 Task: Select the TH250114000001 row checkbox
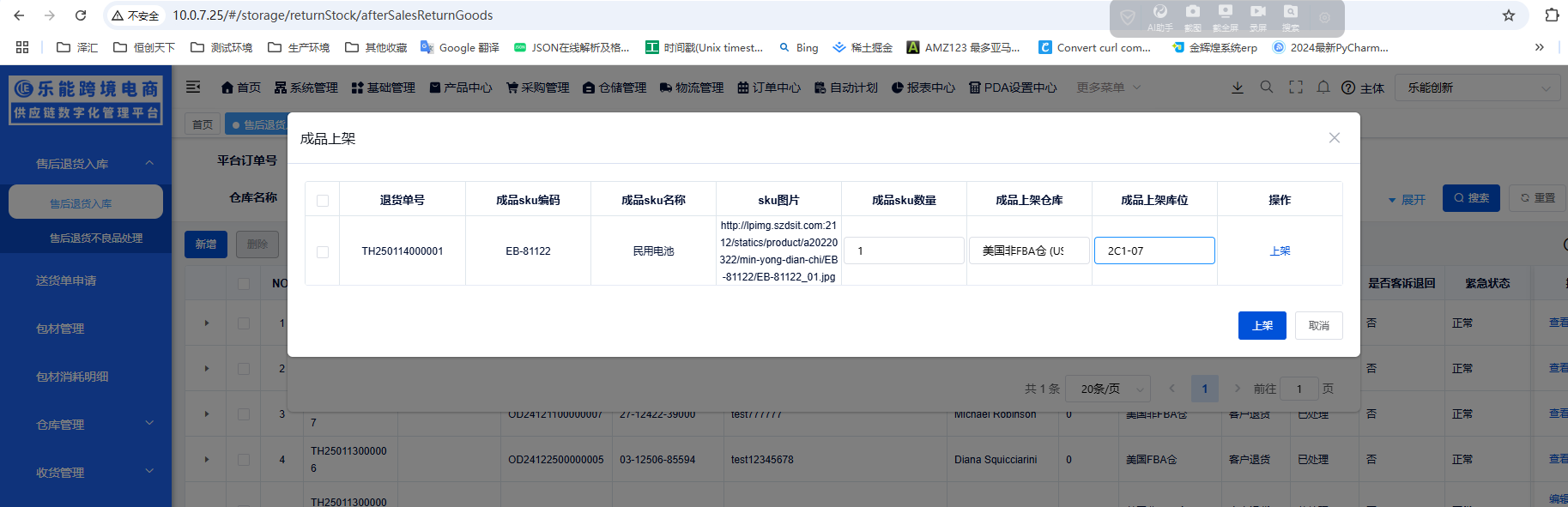click(323, 252)
